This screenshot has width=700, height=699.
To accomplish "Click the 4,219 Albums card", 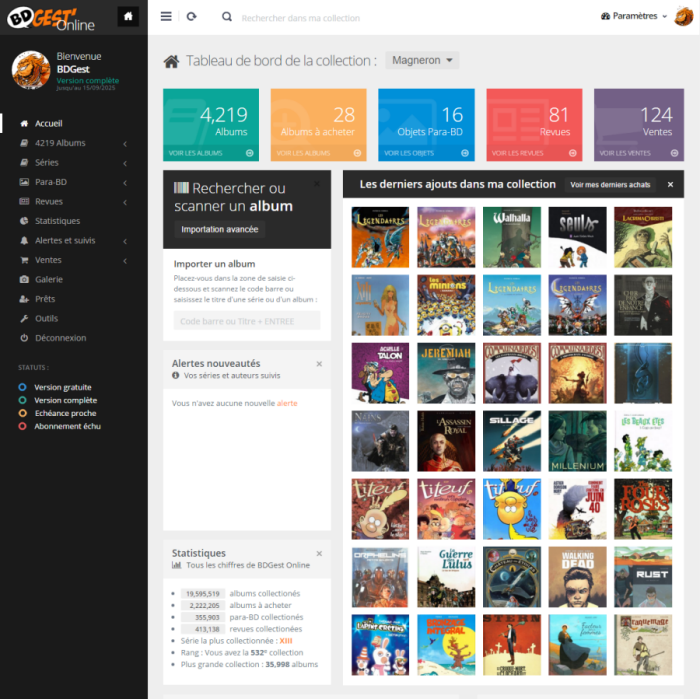I will pos(211,125).
